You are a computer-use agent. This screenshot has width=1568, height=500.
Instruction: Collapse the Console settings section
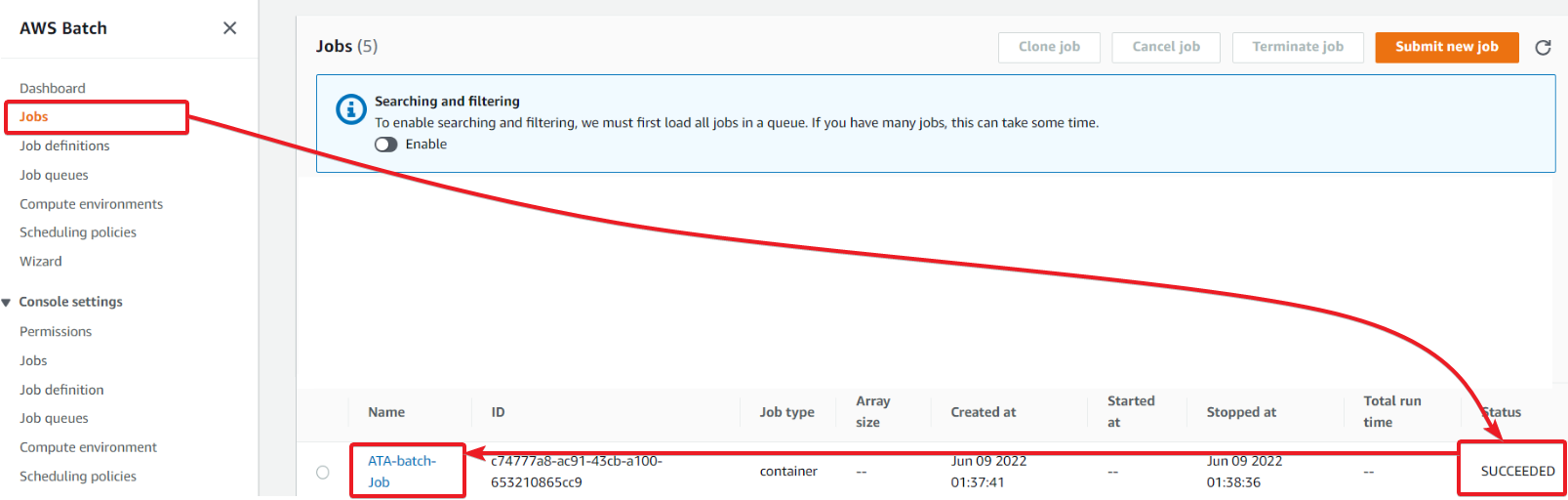tap(7, 303)
